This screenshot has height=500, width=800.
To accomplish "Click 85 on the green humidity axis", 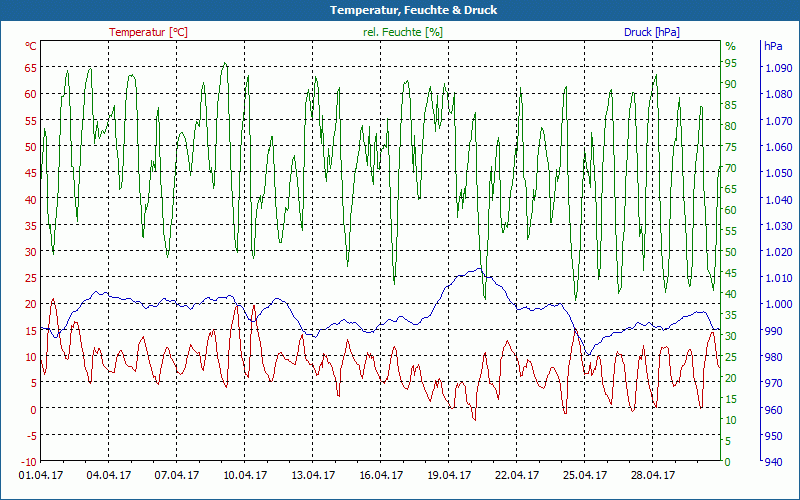I will point(731,105).
